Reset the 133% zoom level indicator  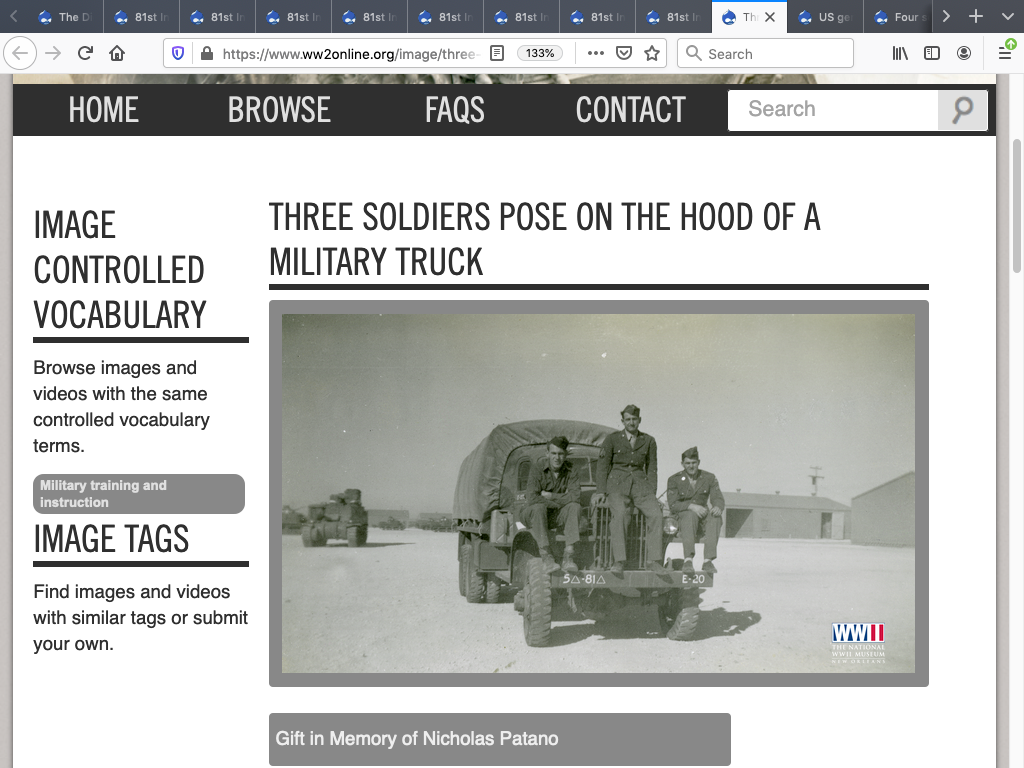click(540, 54)
